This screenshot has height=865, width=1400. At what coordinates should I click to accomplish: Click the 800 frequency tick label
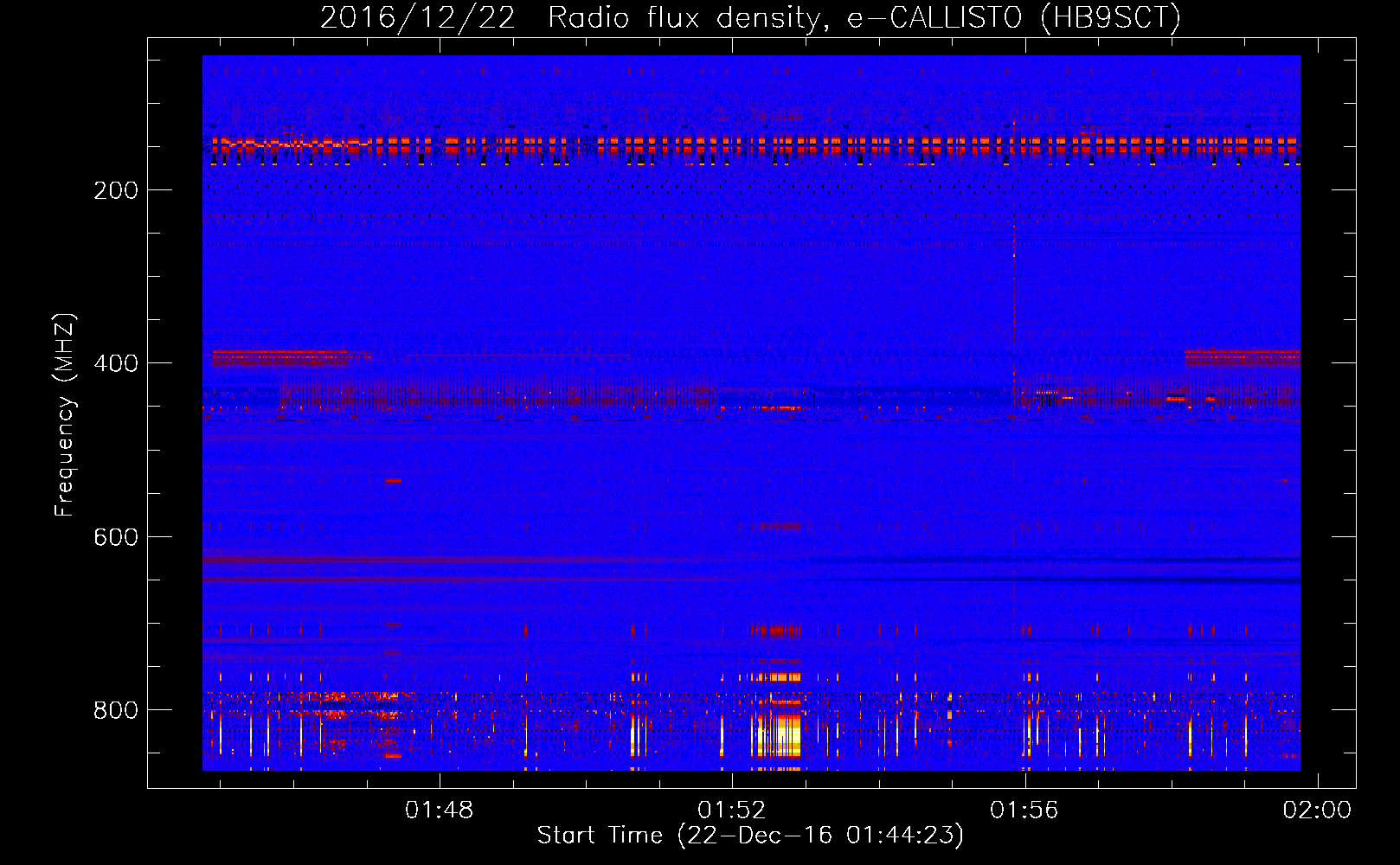116,710
